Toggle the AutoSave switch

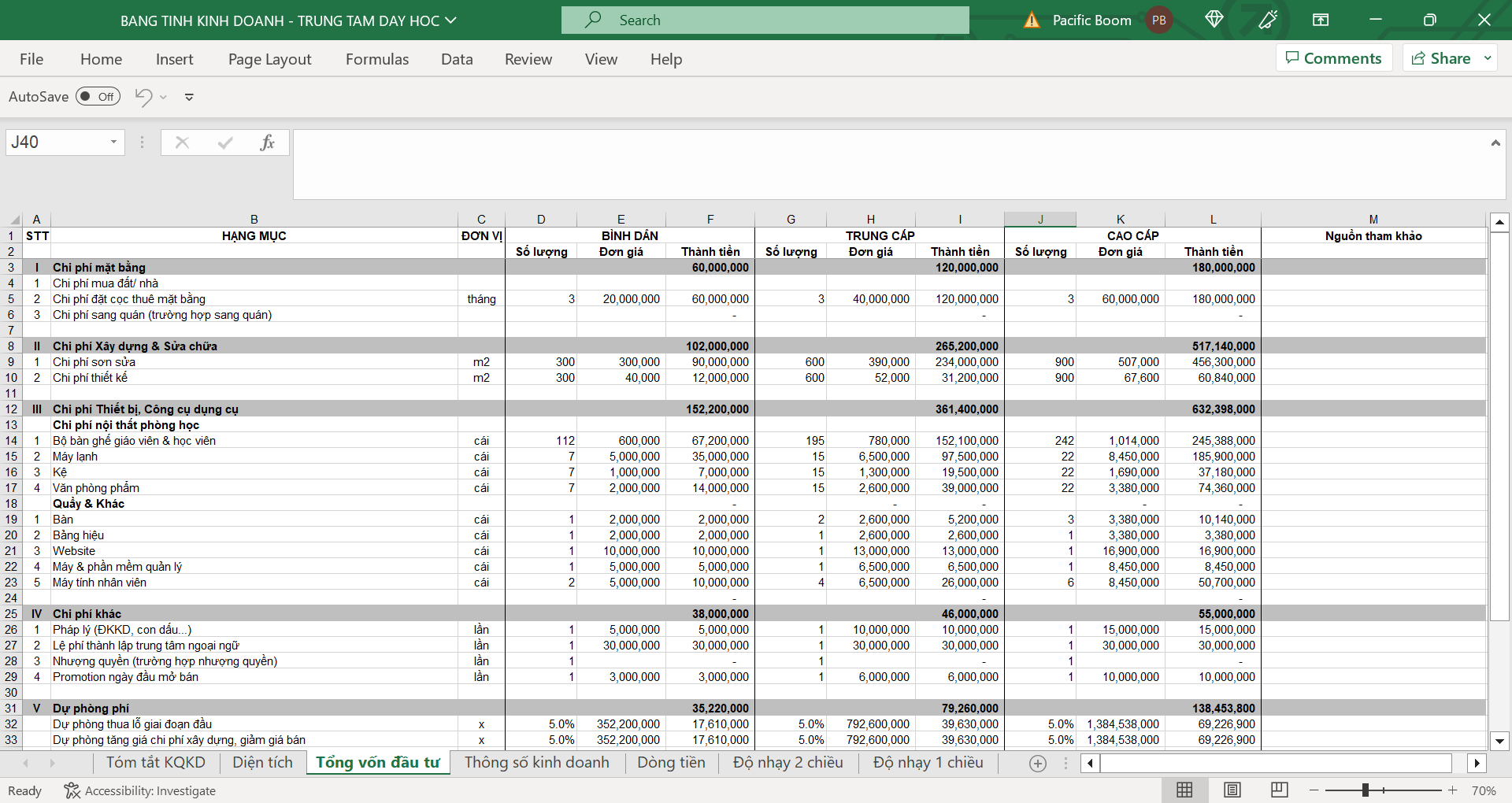98,97
